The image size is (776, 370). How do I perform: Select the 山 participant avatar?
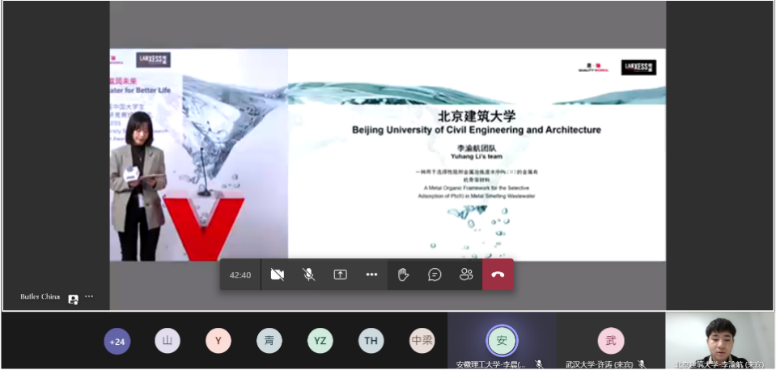pos(167,341)
